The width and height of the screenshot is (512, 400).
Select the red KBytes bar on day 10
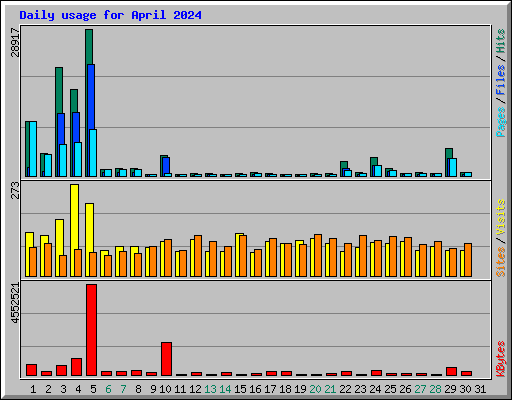coord(167,359)
